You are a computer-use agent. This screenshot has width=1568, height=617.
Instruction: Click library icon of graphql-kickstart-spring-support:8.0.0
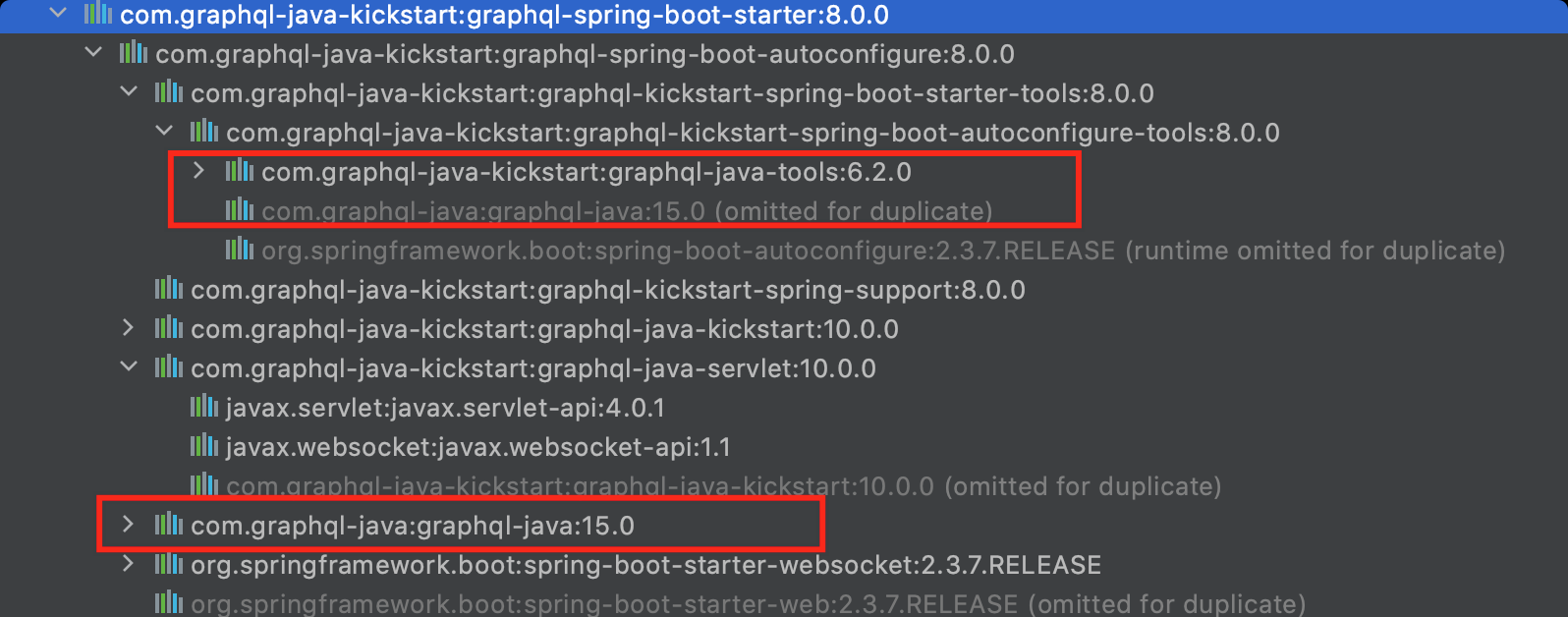coord(169,289)
